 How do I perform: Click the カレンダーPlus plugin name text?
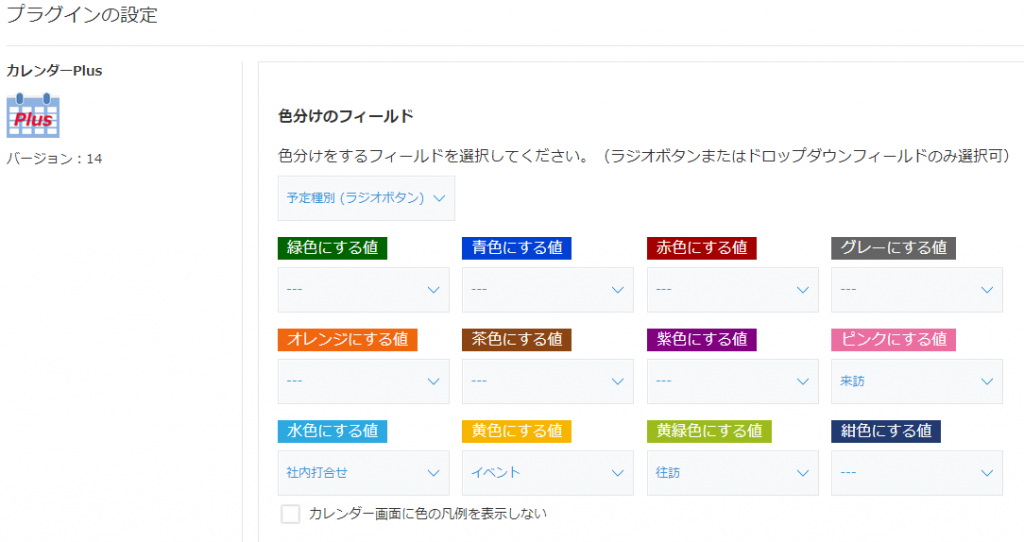(54, 71)
